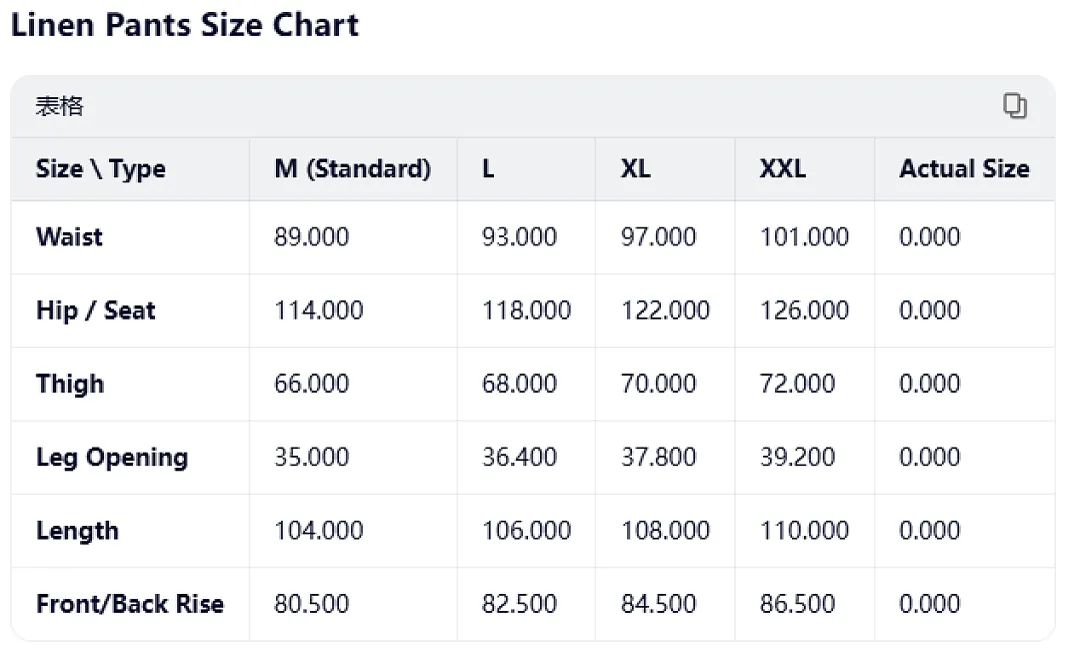Click the 表格 label
Screen dimensions: 1080x652
coord(59,106)
